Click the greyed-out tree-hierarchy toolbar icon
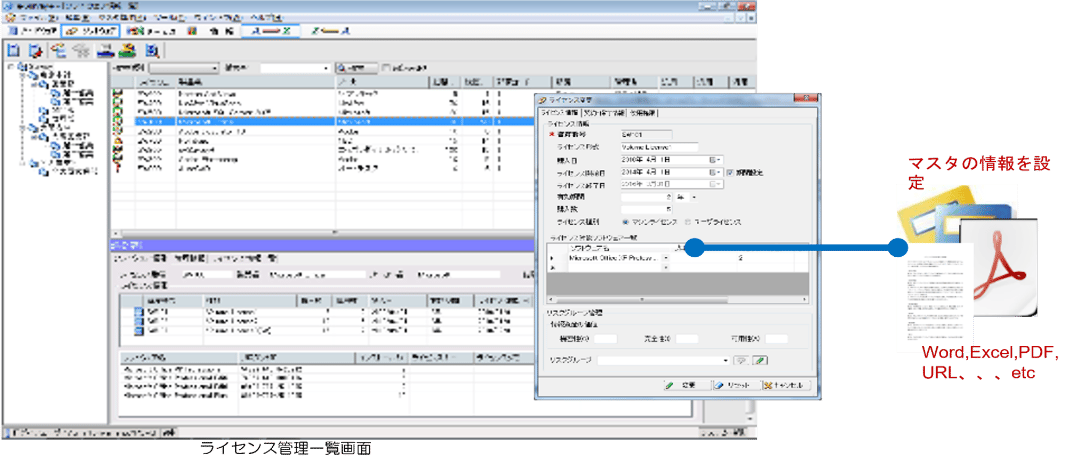The height and width of the screenshot is (465, 1080). click(x=82, y=50)
